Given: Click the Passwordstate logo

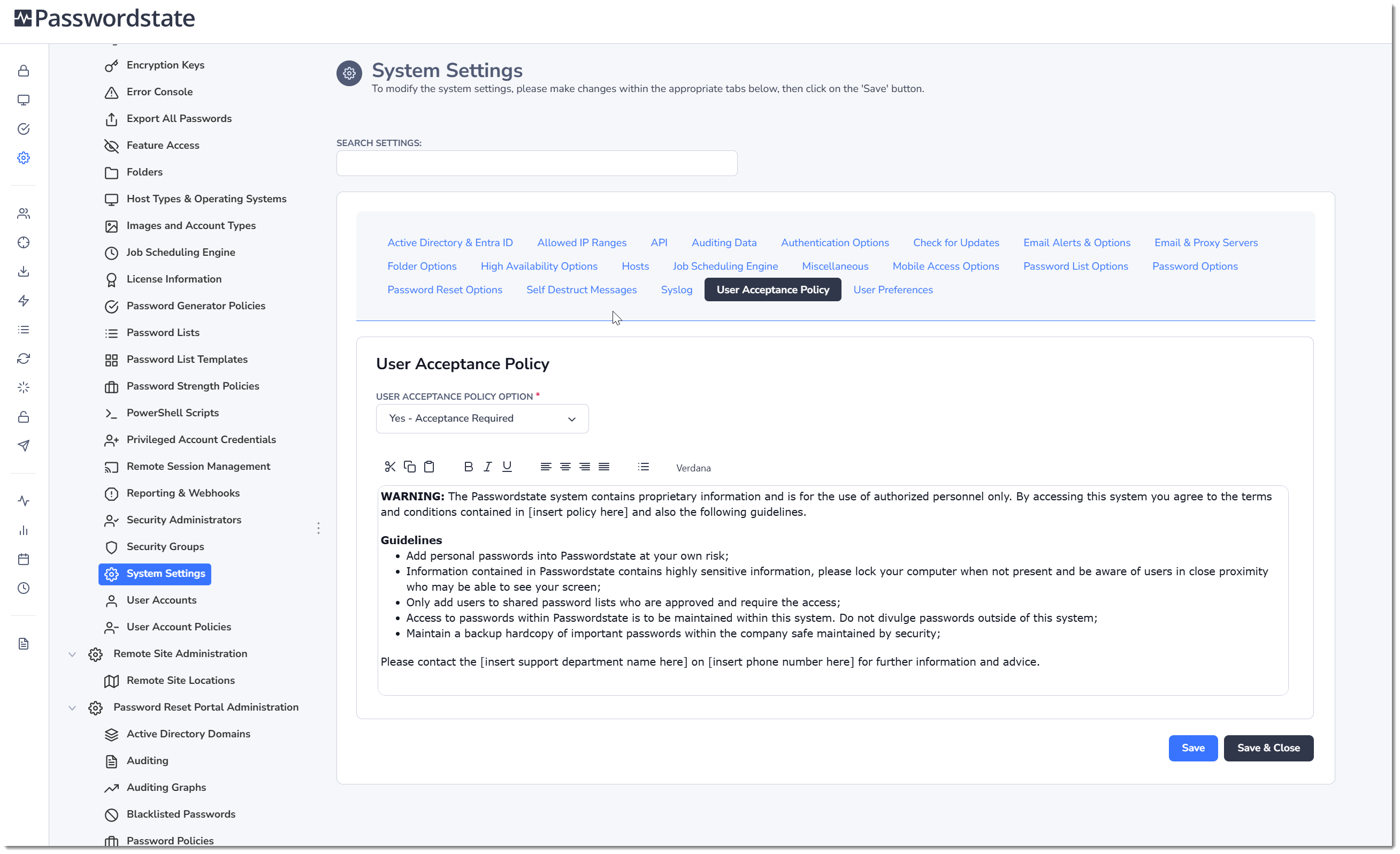Looking at the screenshot, I should pos(104,18).
